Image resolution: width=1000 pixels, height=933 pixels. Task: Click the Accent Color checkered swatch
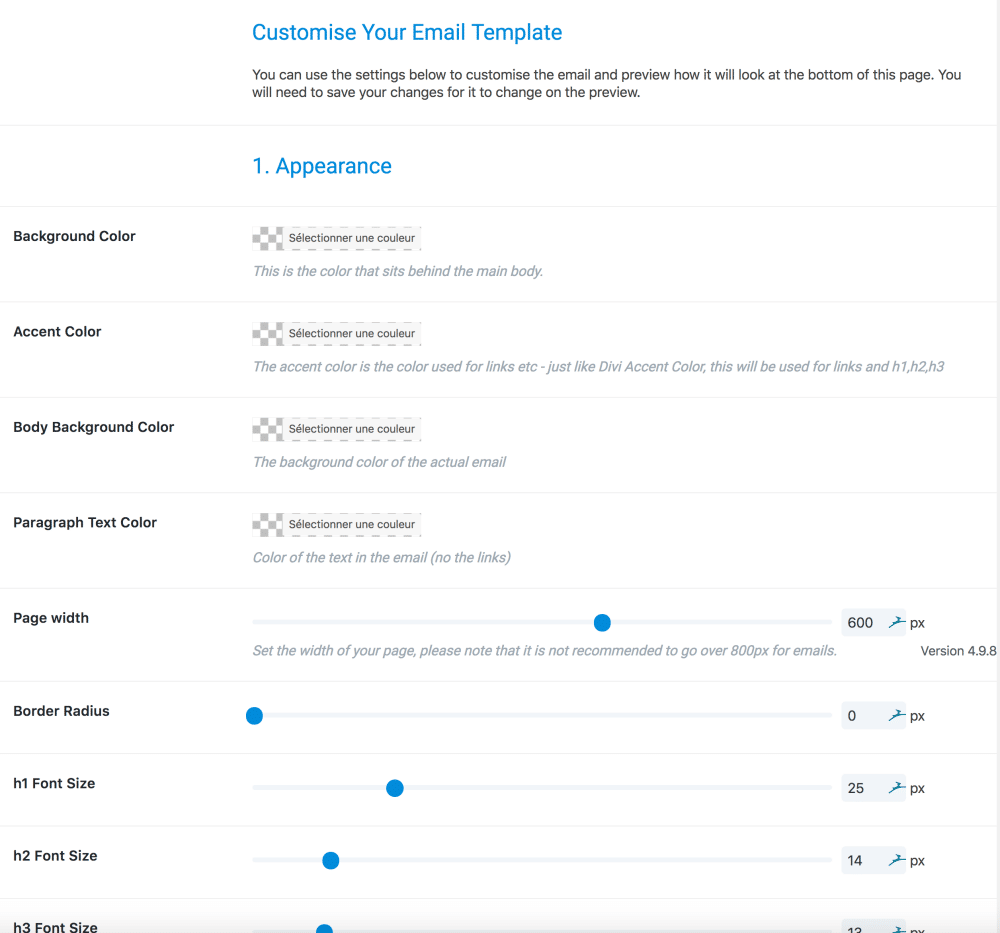[268, 333]
